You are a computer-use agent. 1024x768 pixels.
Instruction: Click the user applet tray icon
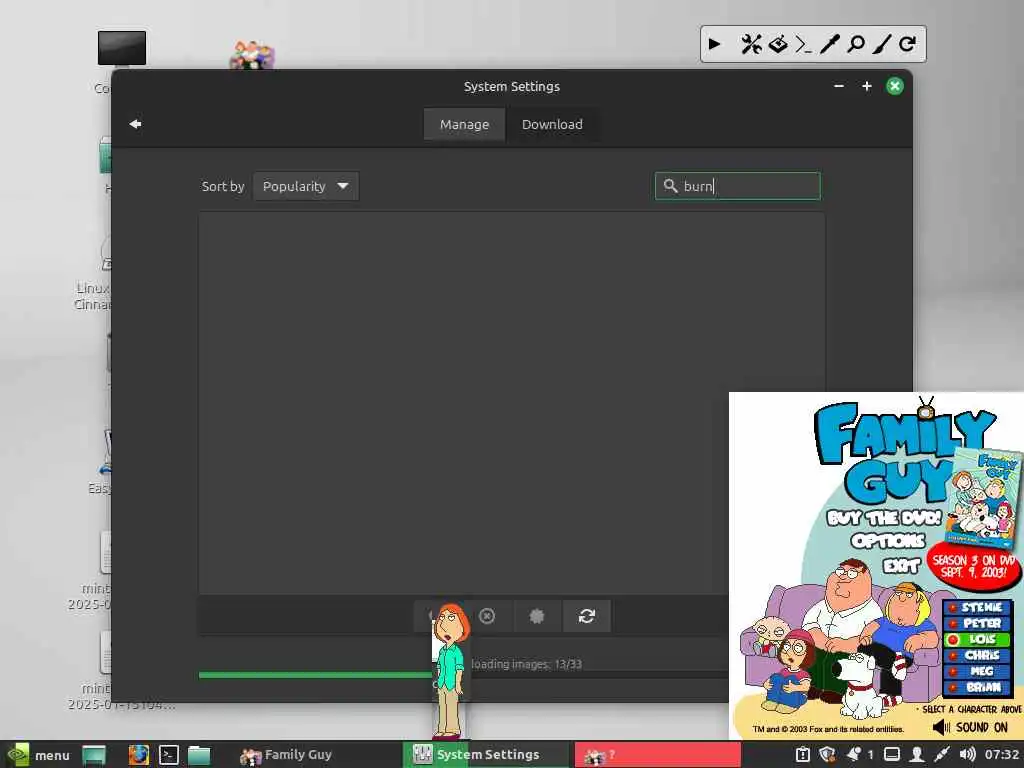(917, 754)
